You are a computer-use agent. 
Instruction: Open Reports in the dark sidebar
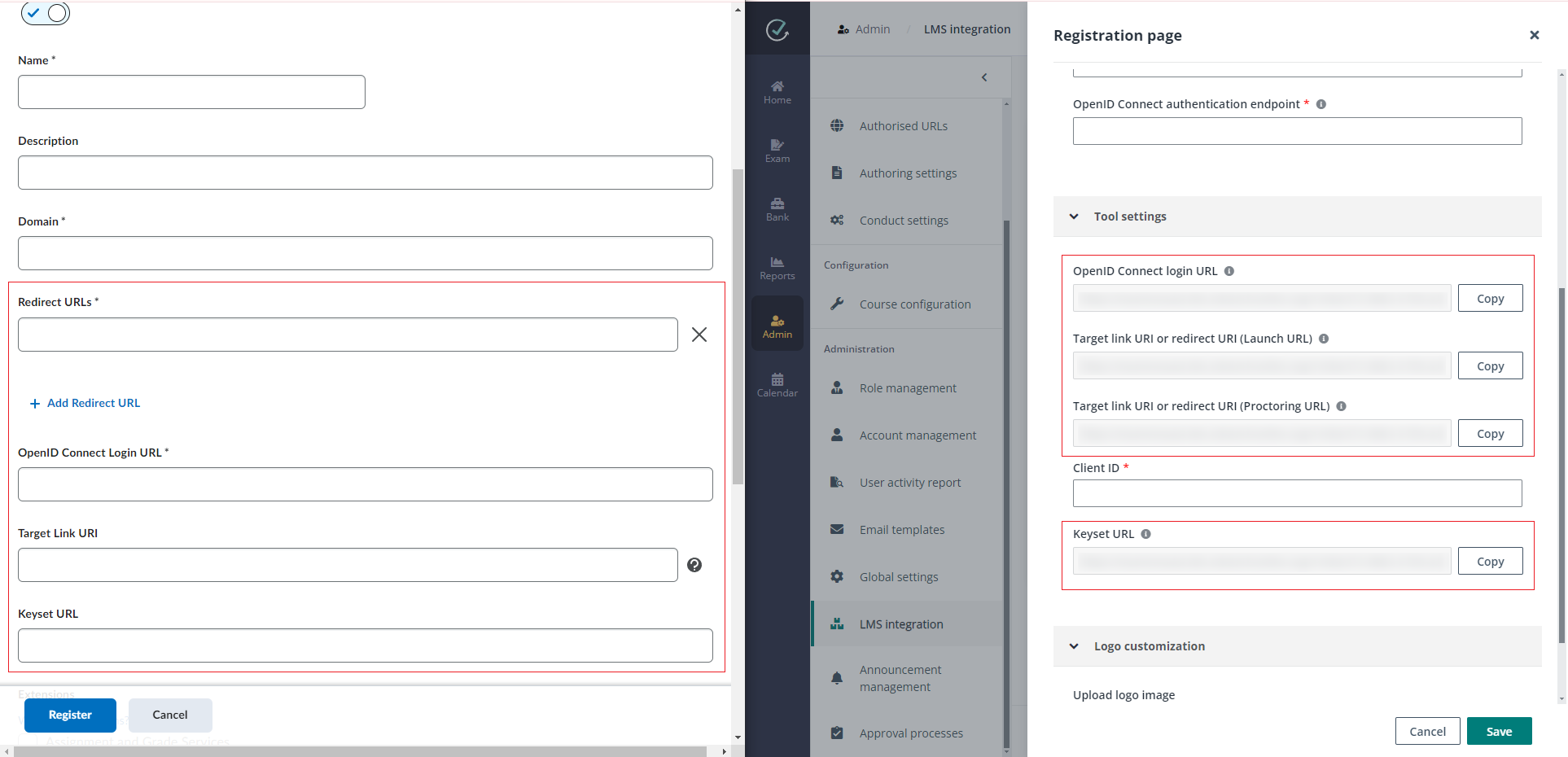pyautogui.click(x=777, y=269)
